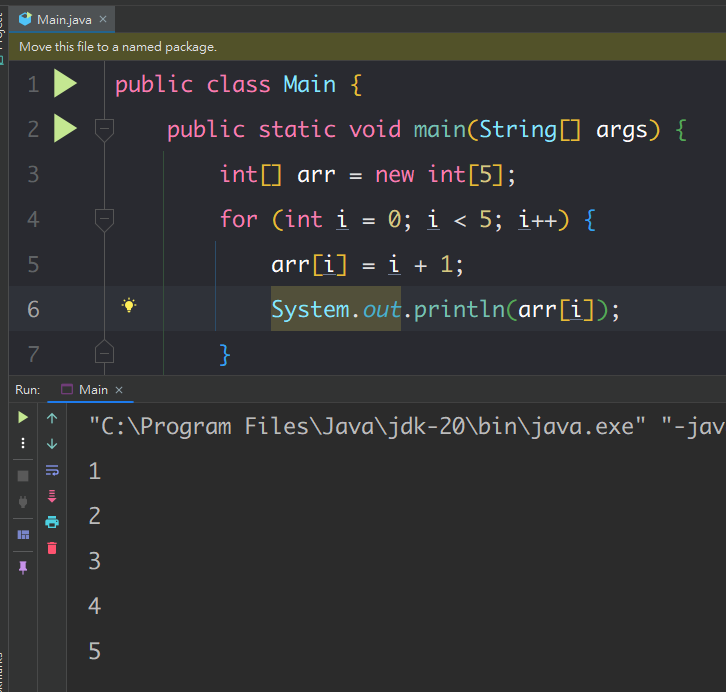
Task: Pin the Run tab with the pin icon
Action: [23, 567]
